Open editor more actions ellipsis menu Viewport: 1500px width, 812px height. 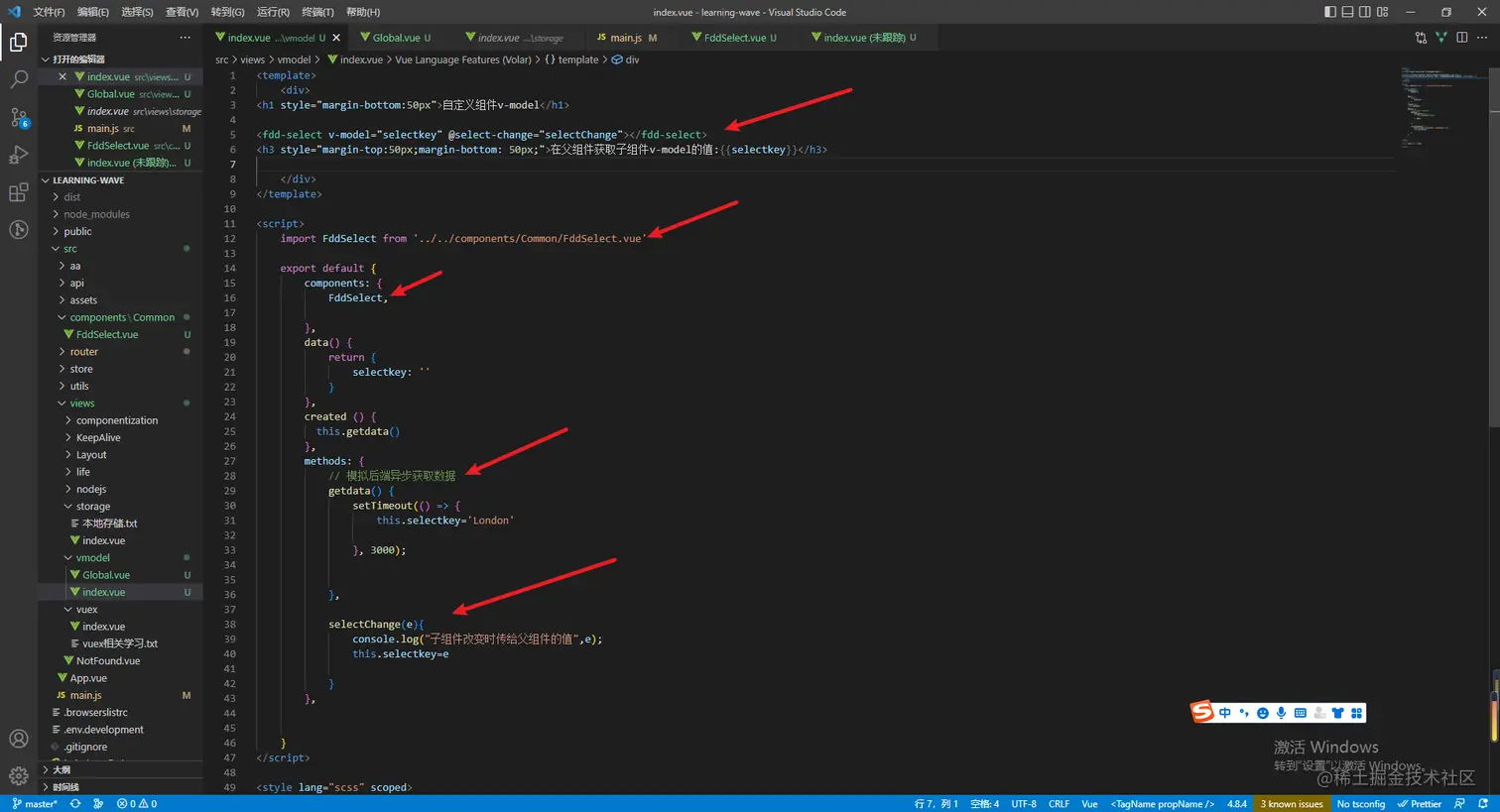click(1483, 38)
